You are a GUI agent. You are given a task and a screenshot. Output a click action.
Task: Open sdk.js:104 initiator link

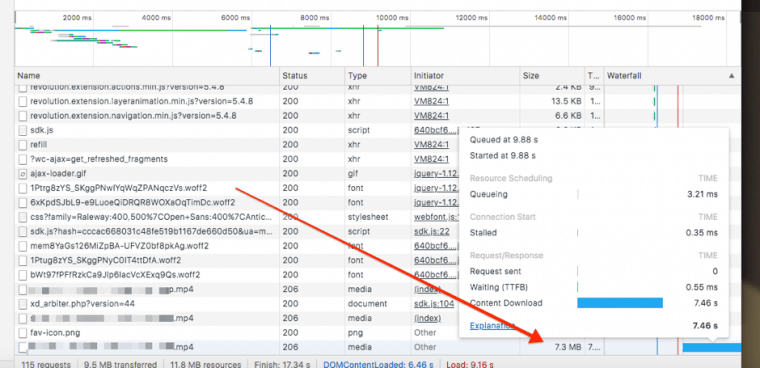(434, 304)
